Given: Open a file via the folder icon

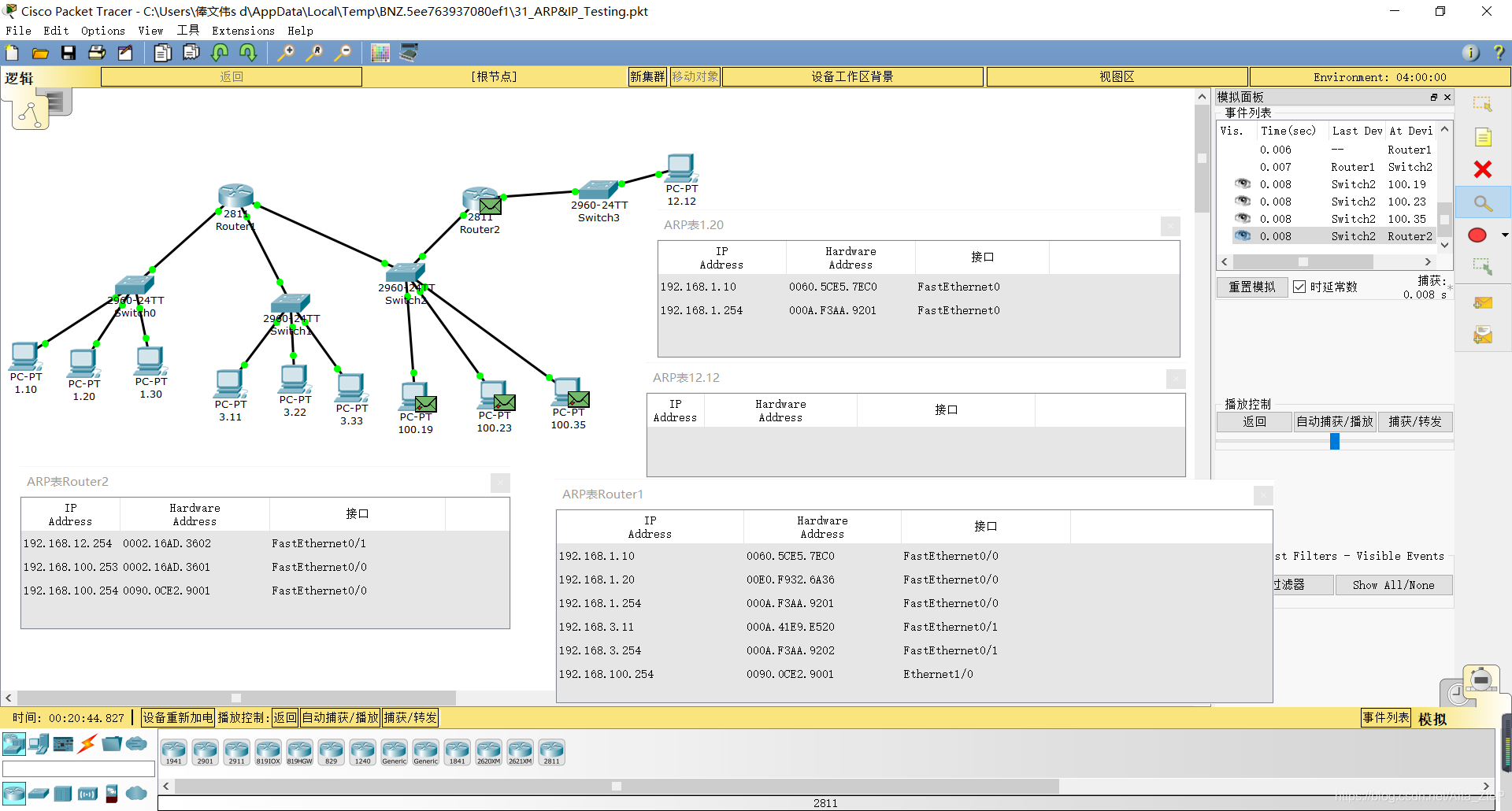Looking at the screenshot, I should point(40,53).
